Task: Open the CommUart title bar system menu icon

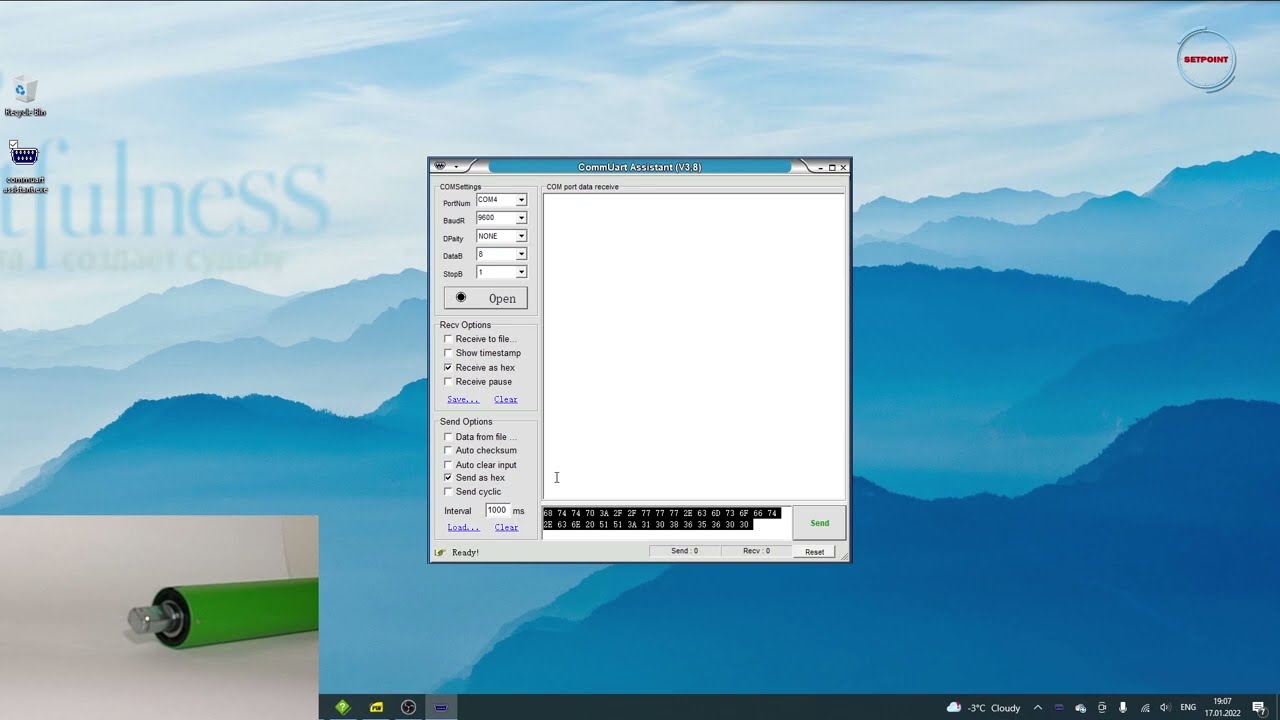Action: pos(441,167)
